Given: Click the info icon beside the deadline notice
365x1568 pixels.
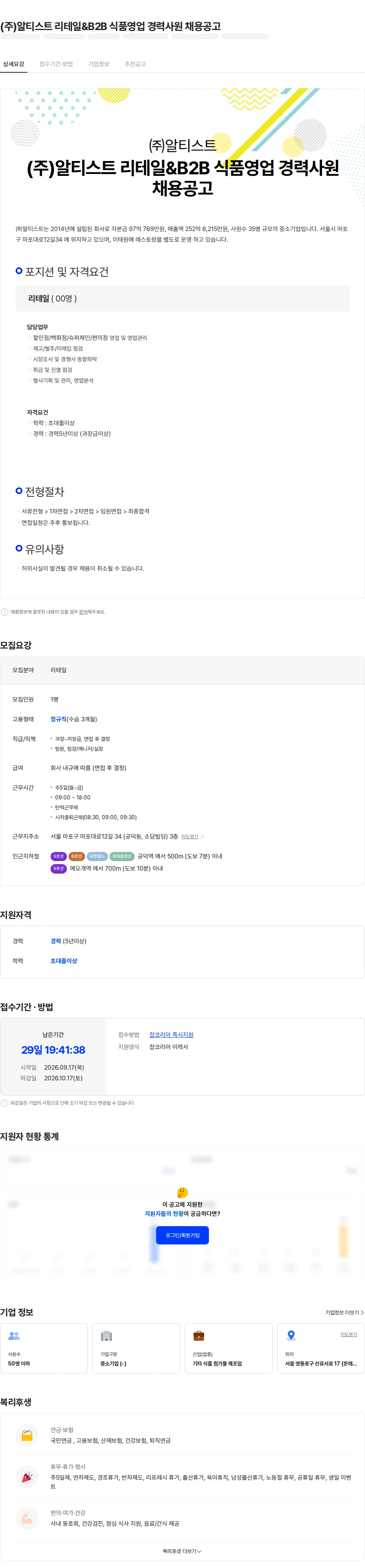Looking at the screenshot, I should (4, 1102).
